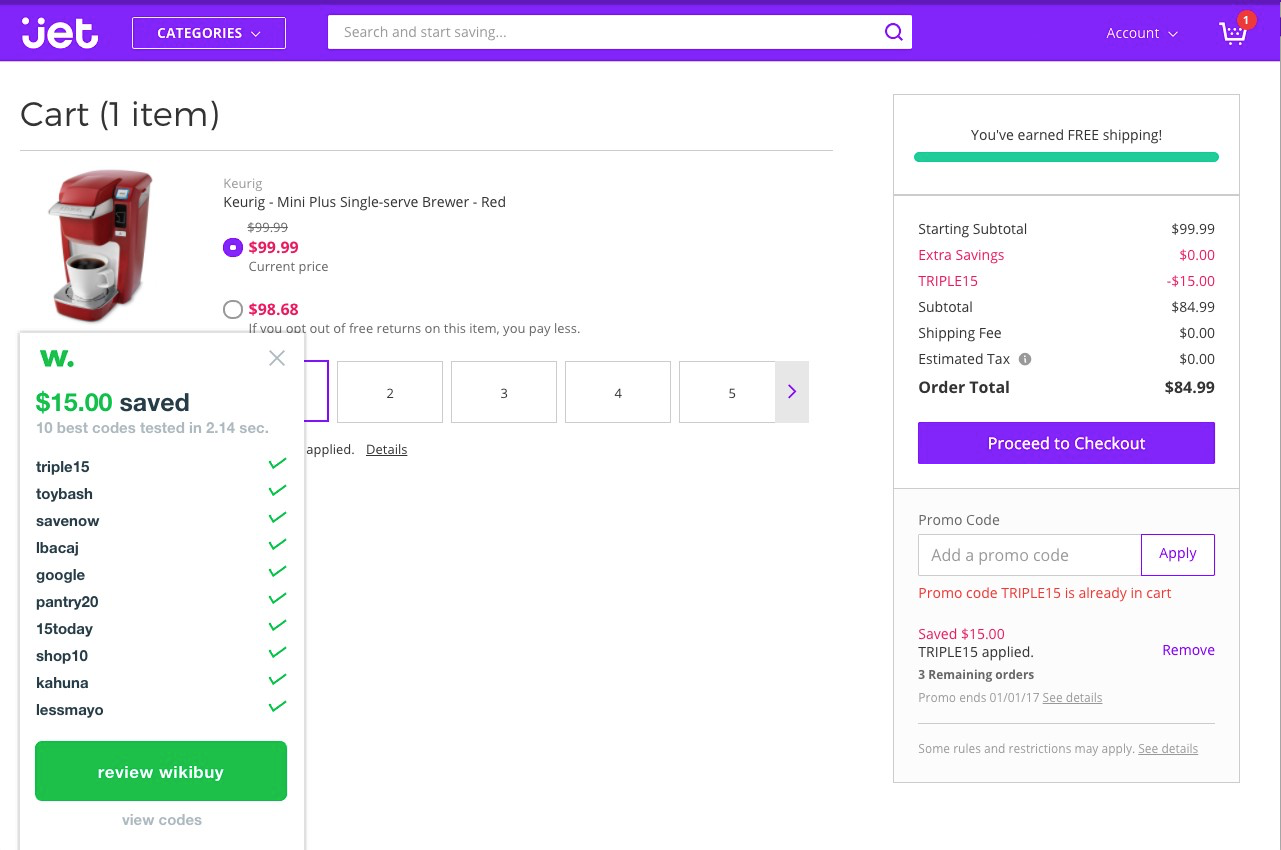Click Proceed to Checkout button

click(1066, 443)
